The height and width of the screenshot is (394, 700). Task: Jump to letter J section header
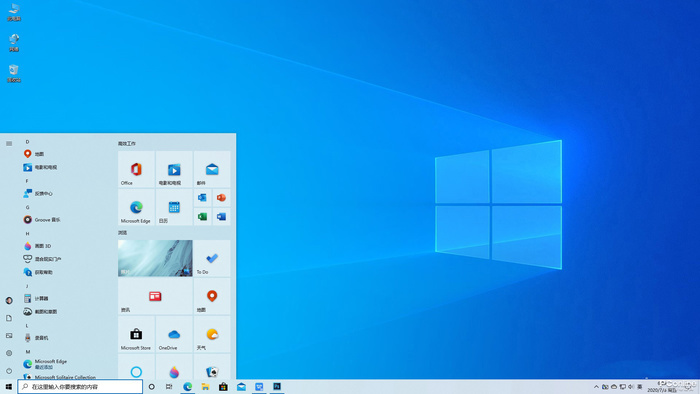tap(27, 286)
